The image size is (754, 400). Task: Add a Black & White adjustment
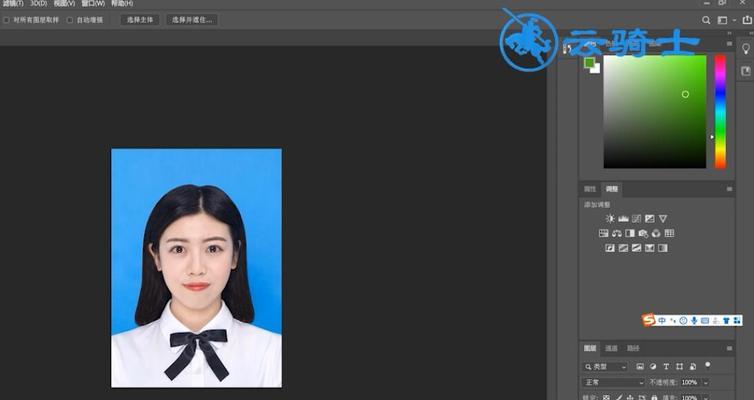point(630,233)
